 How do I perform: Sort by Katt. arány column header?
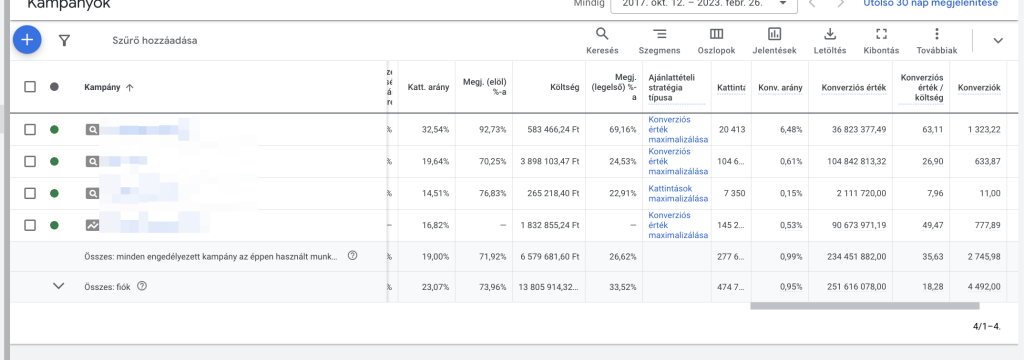[x=428, y=88]
